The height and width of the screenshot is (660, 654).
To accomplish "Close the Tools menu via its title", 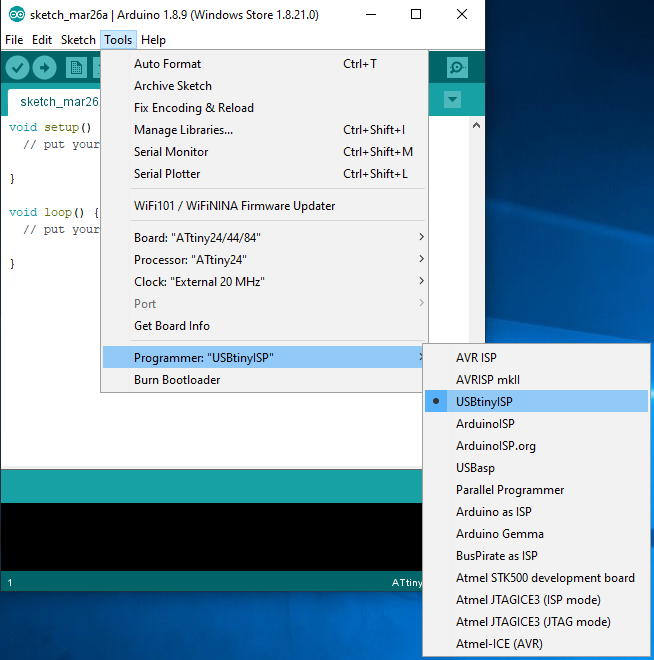I will 118,40.
